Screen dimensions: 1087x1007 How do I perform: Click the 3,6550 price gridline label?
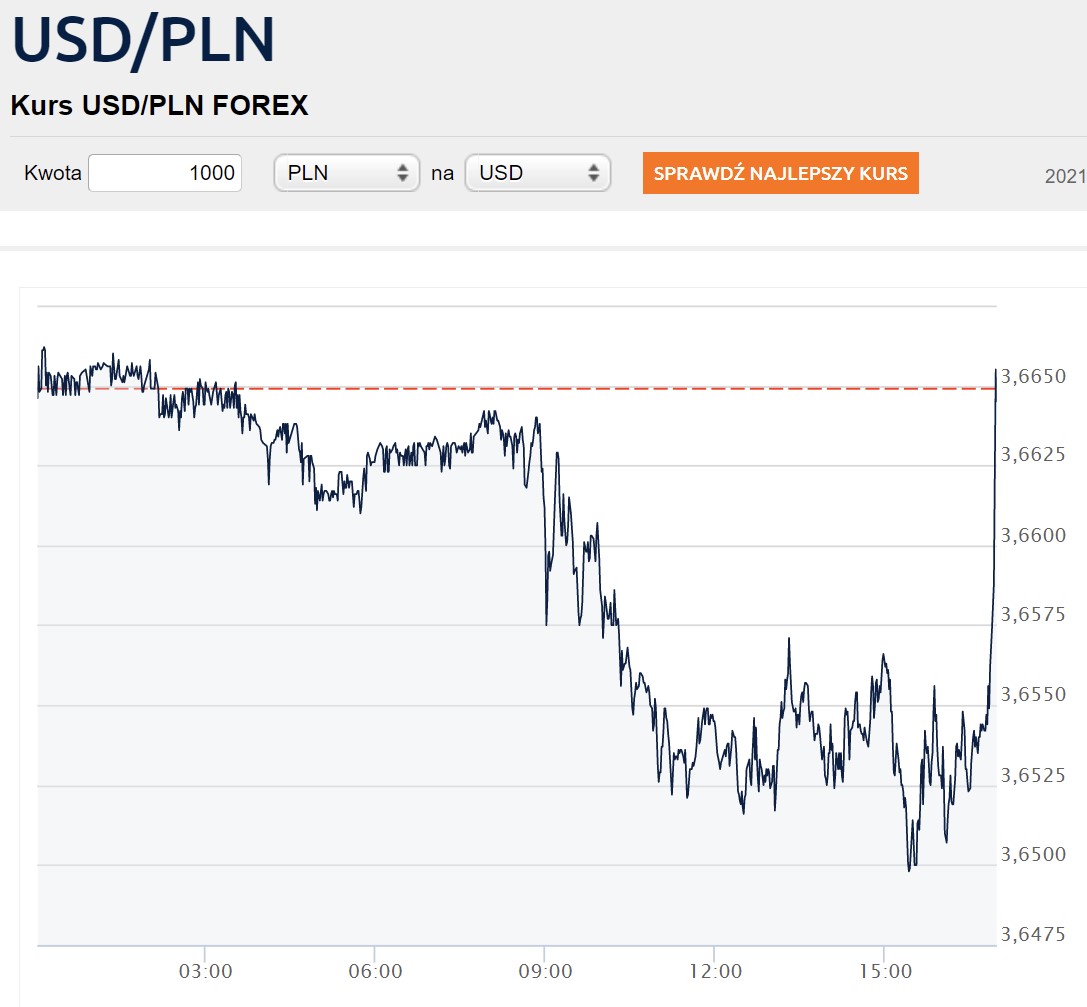1036,695
